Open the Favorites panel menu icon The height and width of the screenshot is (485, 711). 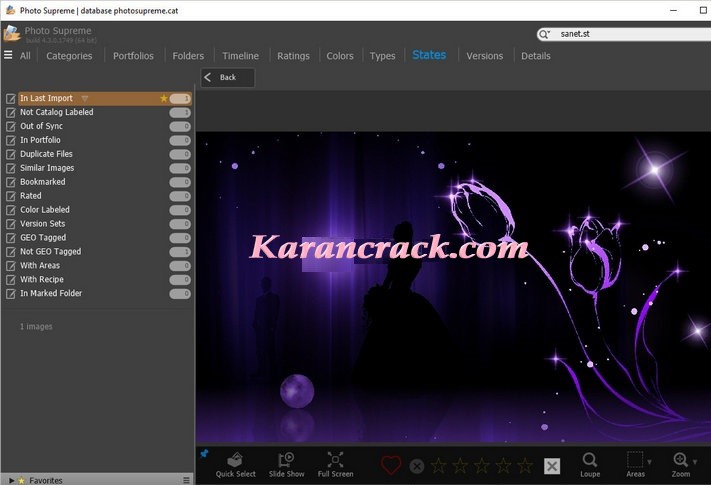(x=186, y=480)
